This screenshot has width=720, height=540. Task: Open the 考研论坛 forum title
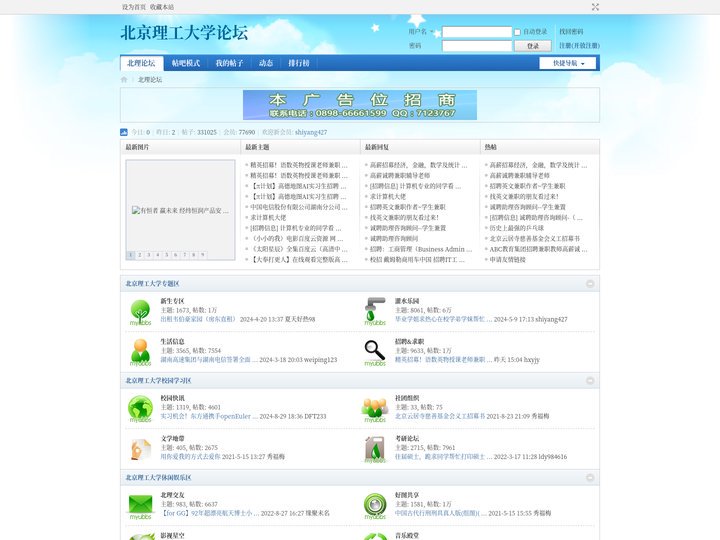tap(407, 439)
